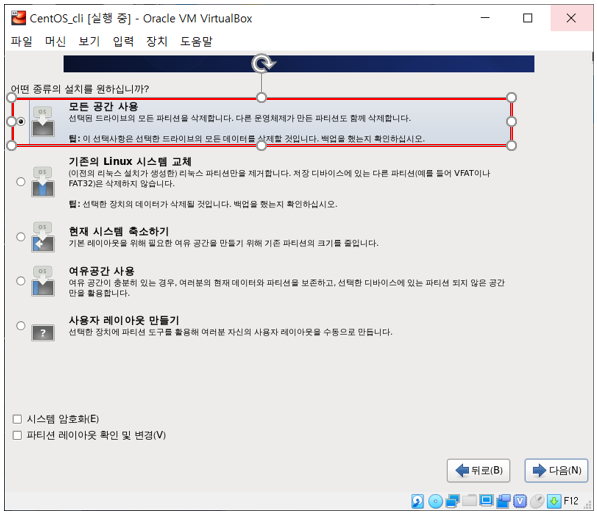Select the 여유공간 사용 radio button
597x514 pixels.
click(21, 281)
